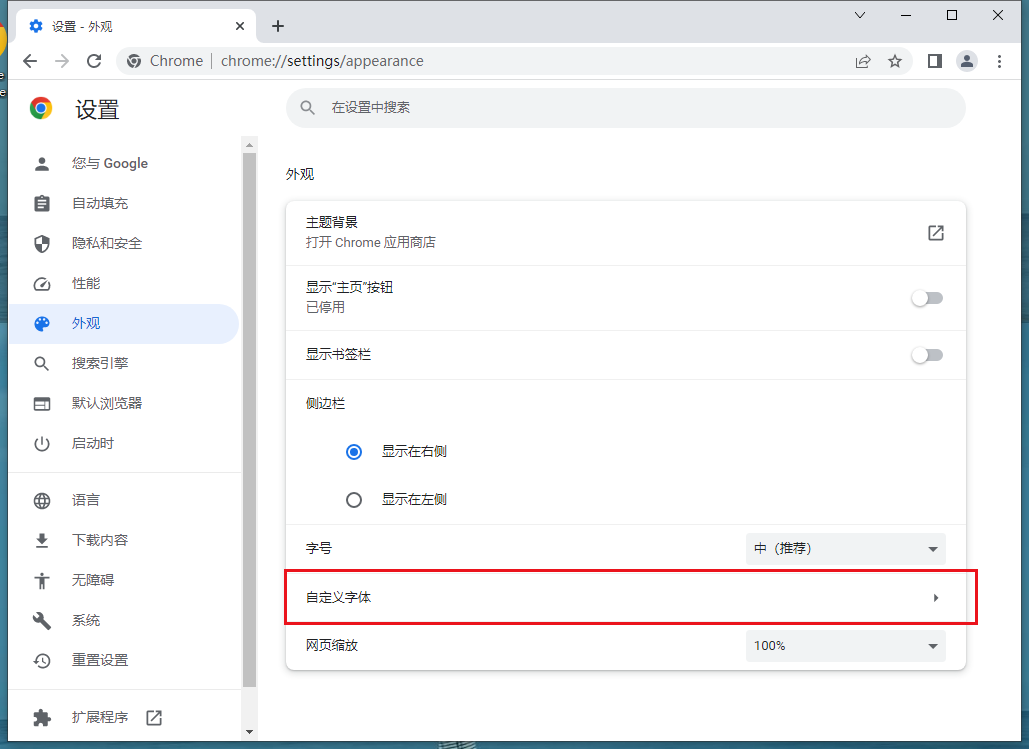The image size is (1029, 749).
Task: Select the 显示在右侧 radio button
Action: click(354, 452)
